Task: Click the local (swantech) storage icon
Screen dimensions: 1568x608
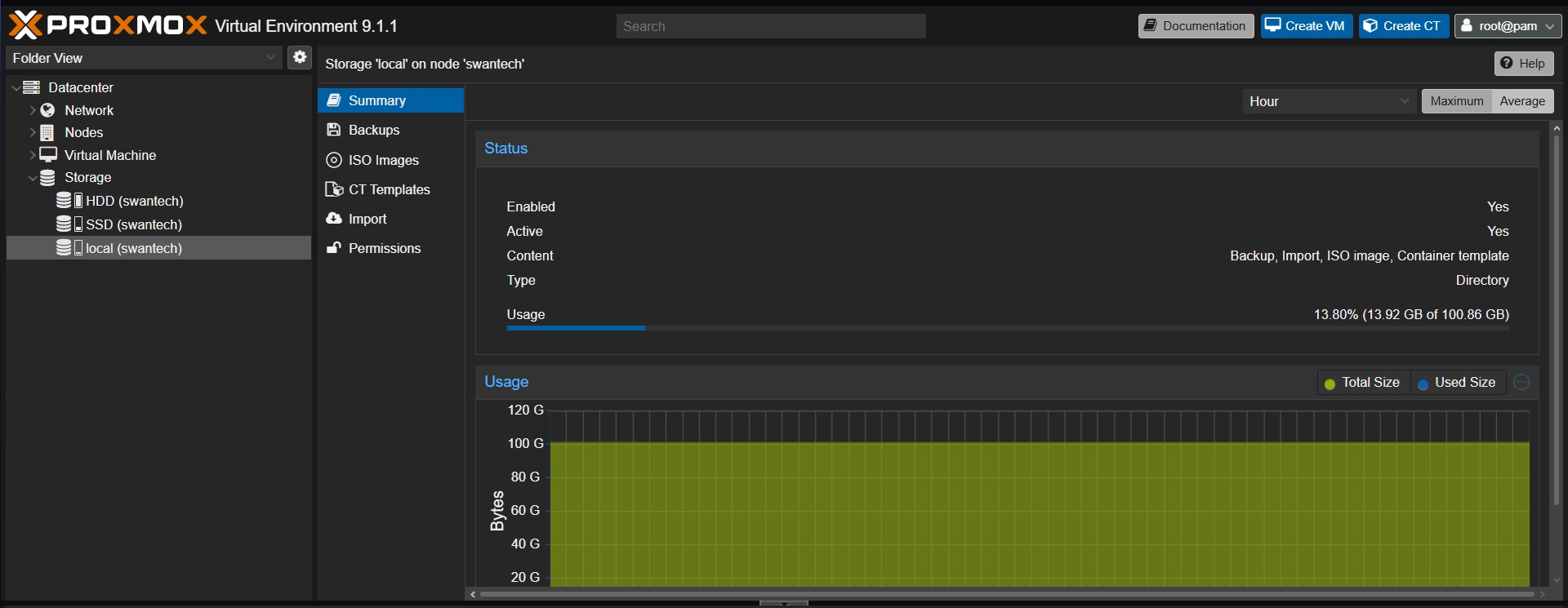Action: click(69, 248)
